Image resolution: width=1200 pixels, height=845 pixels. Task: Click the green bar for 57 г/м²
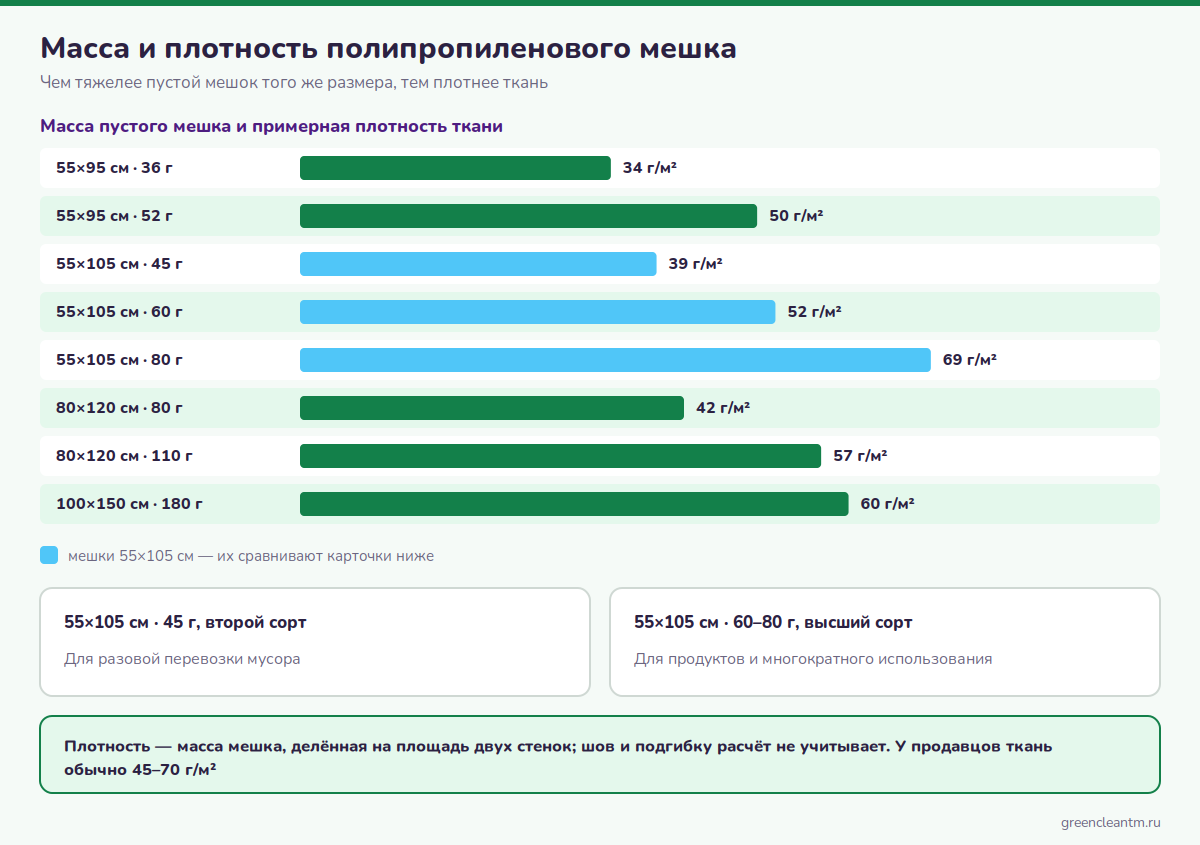tap(560, 456)
